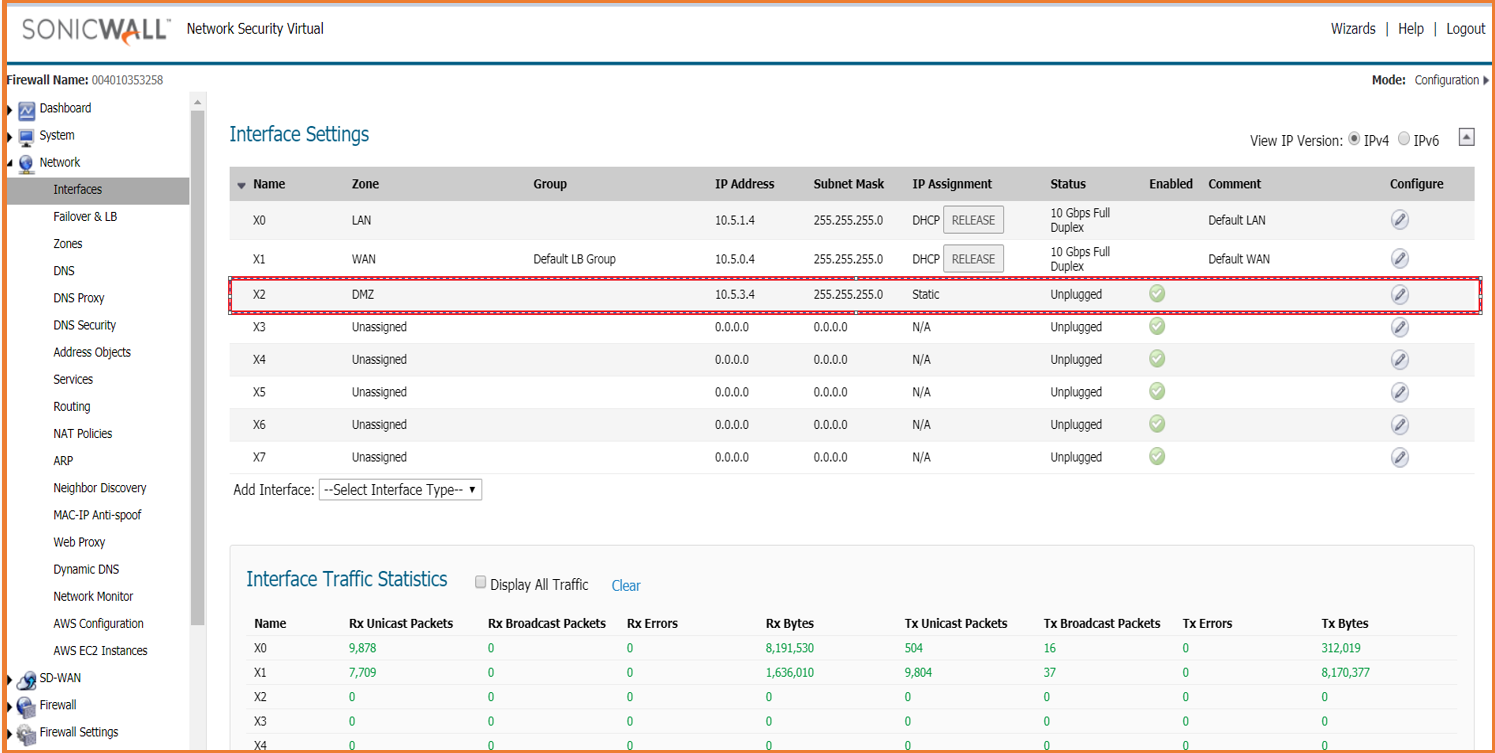Open X2 DMZ interface configure pencil
This screenshot has width=1495, height=753.
(x=1400, y=295)
